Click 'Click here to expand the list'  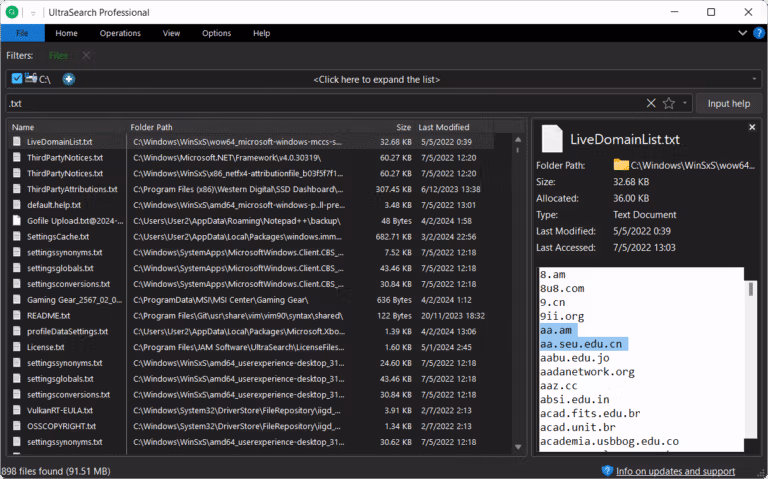coord(376,79)
